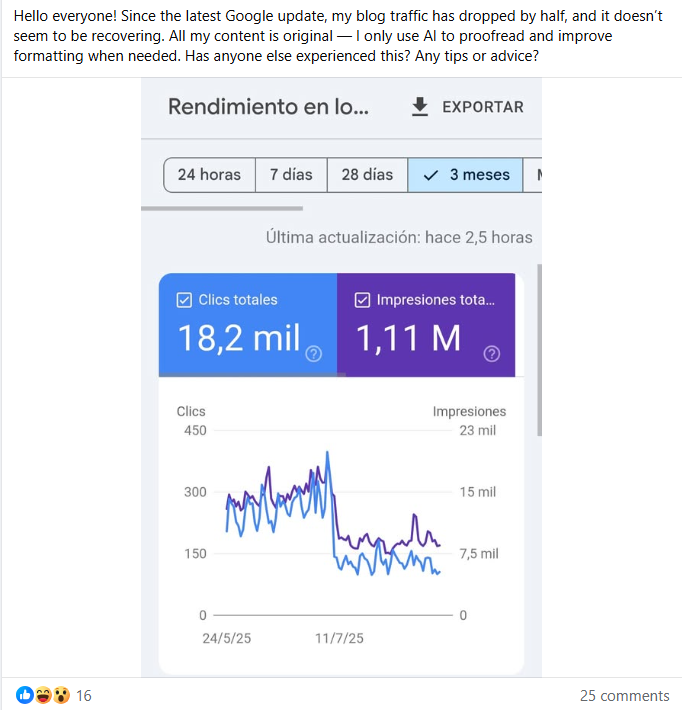682x710 pixels.
Task: Click the vertical scrollbar right of the chart
Action: coord(539,350)
